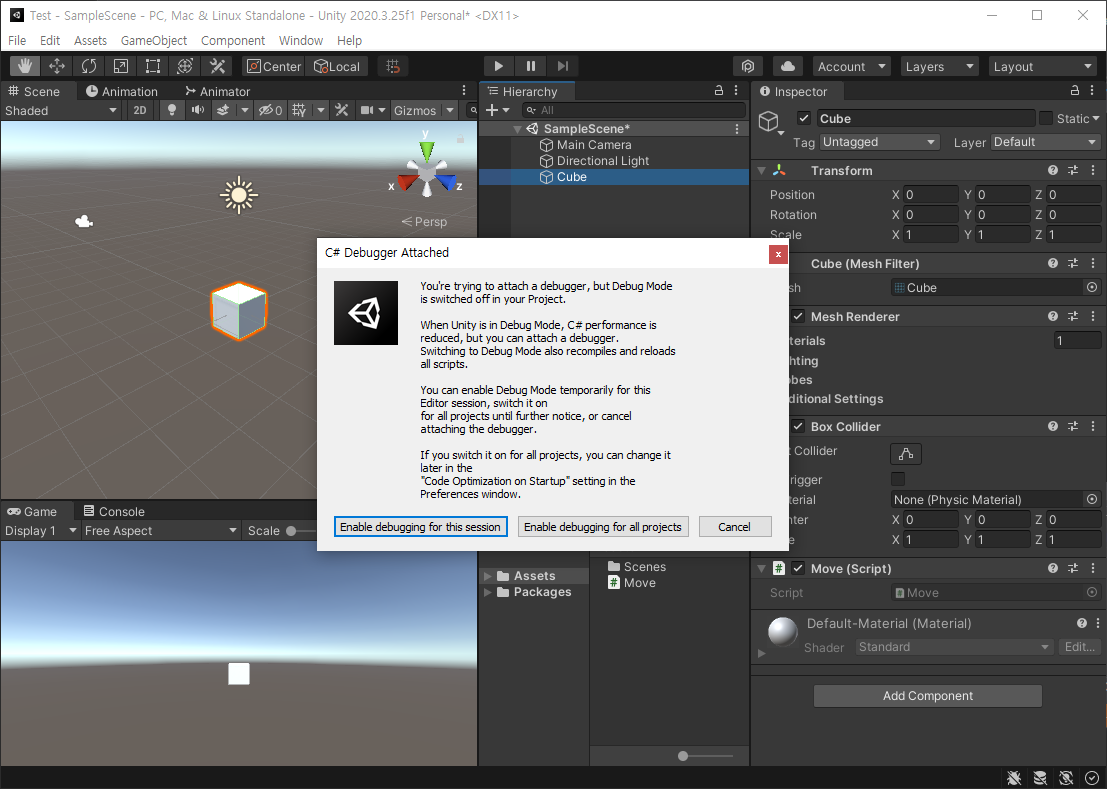Toggle hidden objects visibility icon
1107x789 pixels.
[x=270, y=110]
